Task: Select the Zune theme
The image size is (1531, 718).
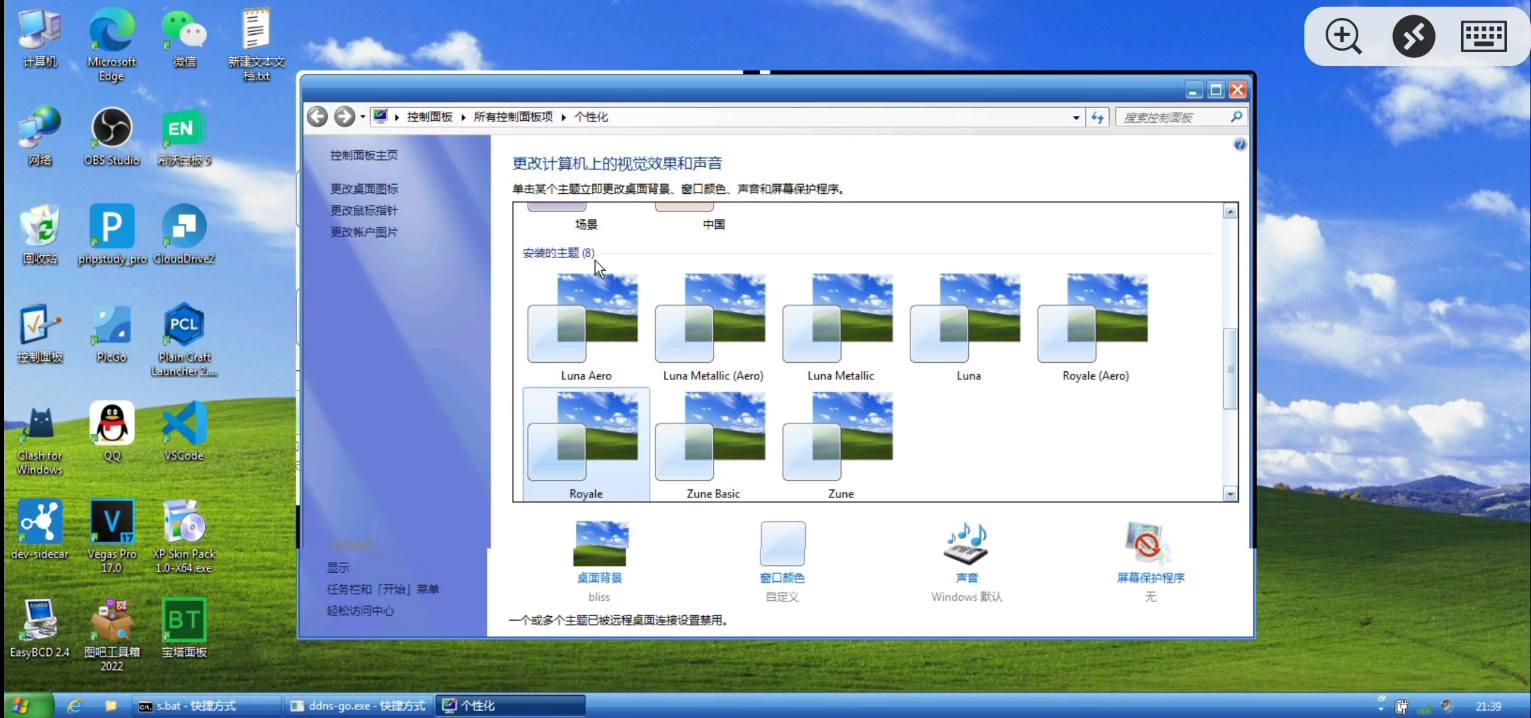Action: point(841,444)
